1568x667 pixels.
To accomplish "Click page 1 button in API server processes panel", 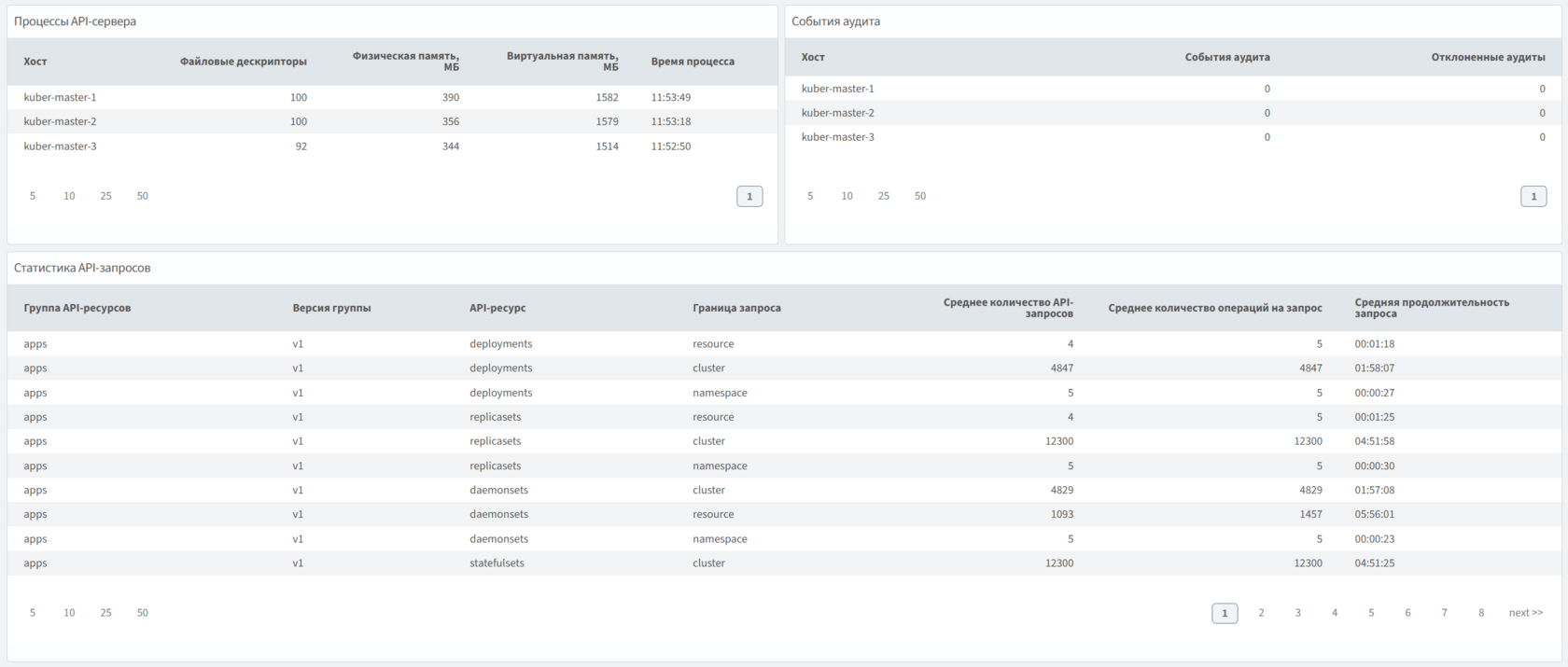I will 749,196.
